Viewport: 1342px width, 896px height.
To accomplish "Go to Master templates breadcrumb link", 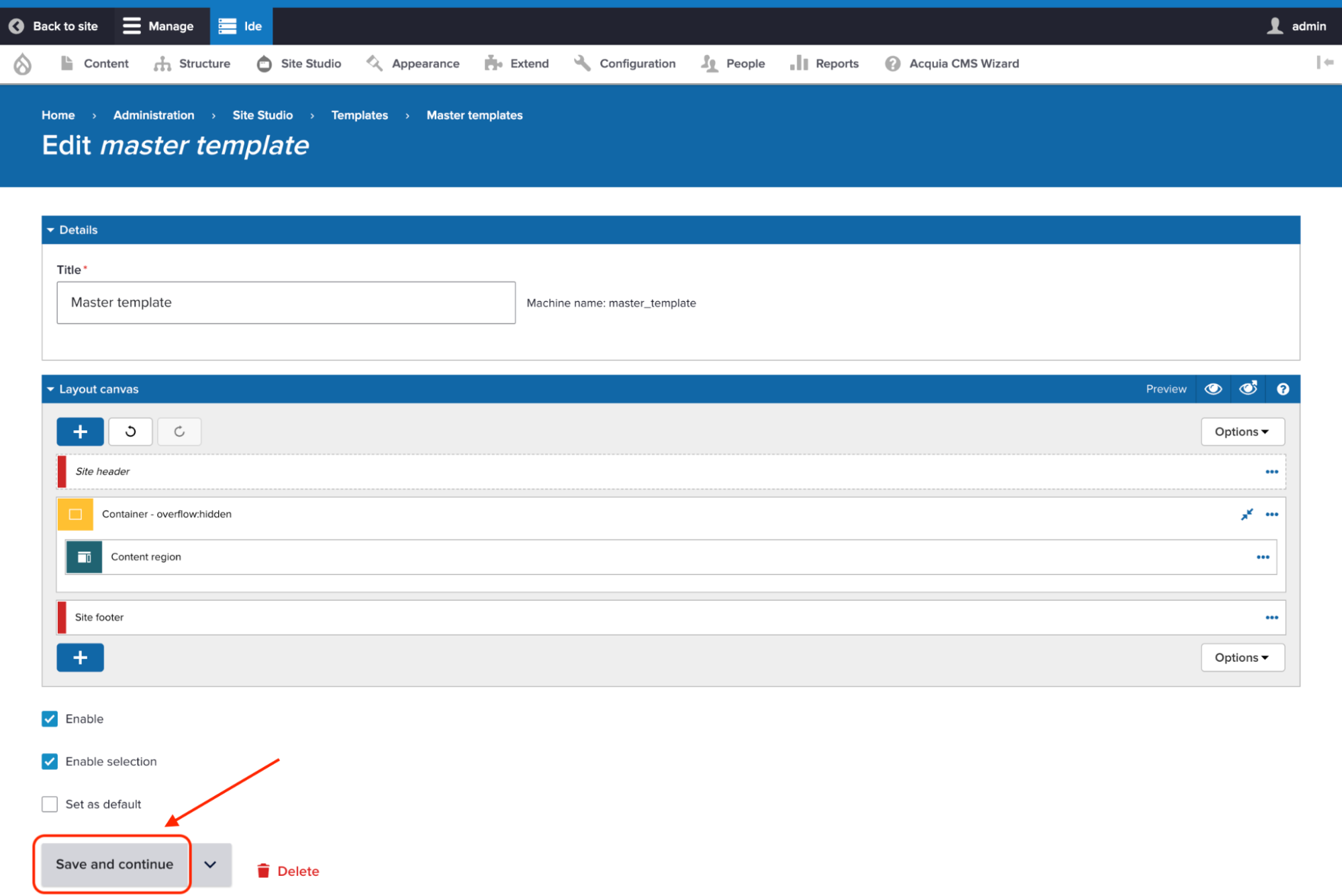I will pos(475,115).
